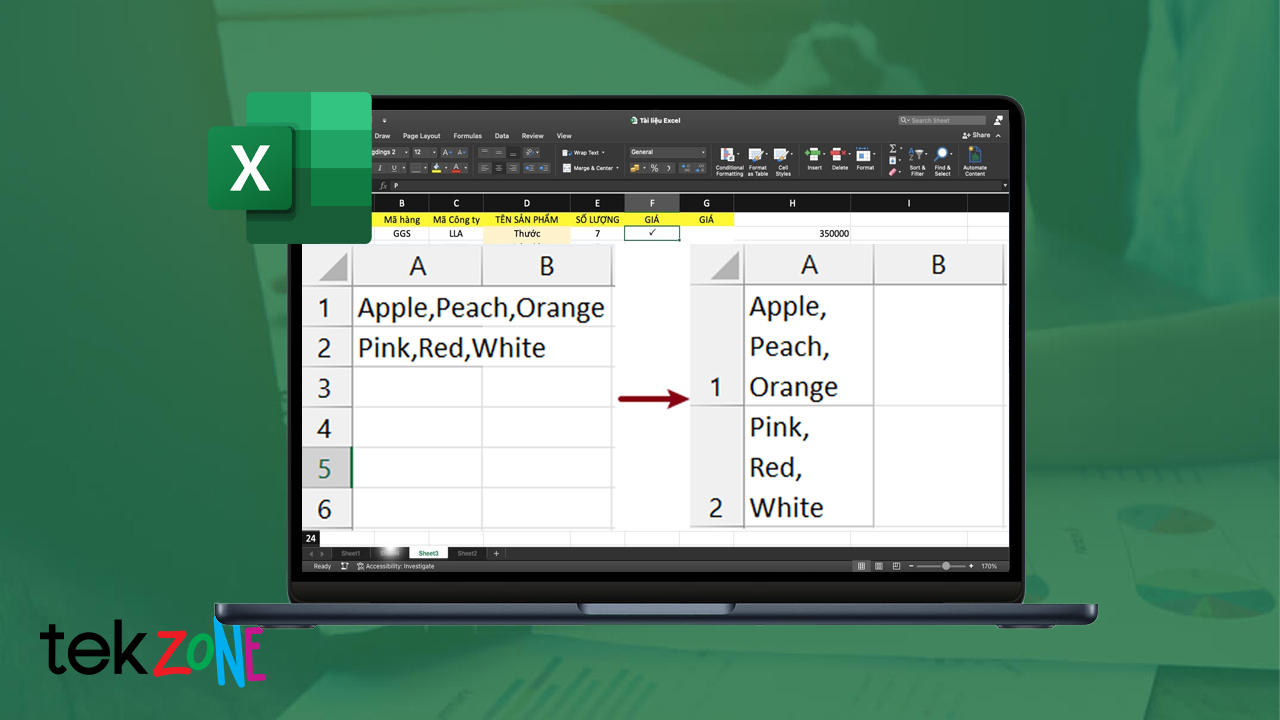This screenshot has width=1280, height=720.
Task: Click Automate Content icon
Action: 975,155
